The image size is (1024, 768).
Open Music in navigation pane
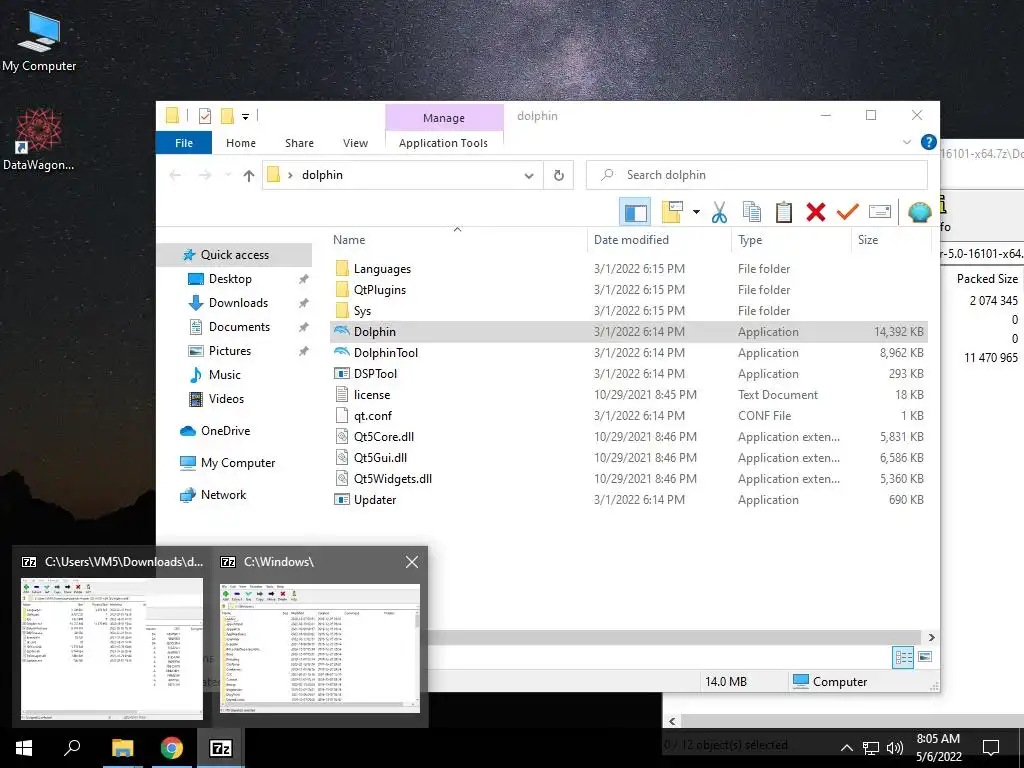coord(225,375)
